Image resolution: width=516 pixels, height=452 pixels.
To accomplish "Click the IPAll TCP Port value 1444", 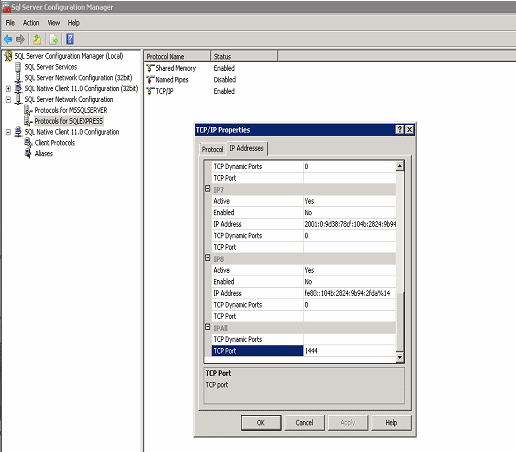I will (x=349, y=351).
